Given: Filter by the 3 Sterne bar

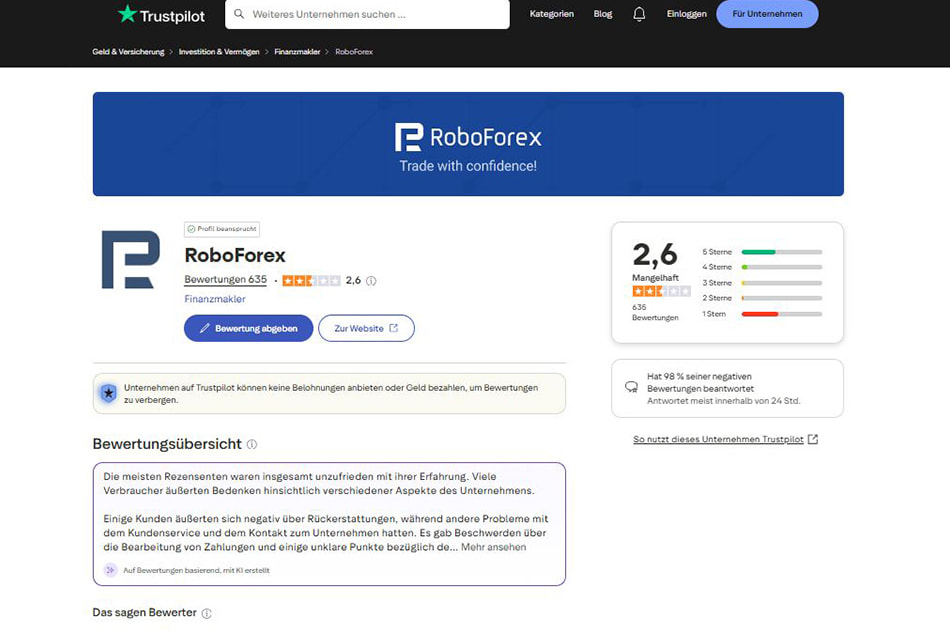Looking at the screenshot, I should click(762, 283).
